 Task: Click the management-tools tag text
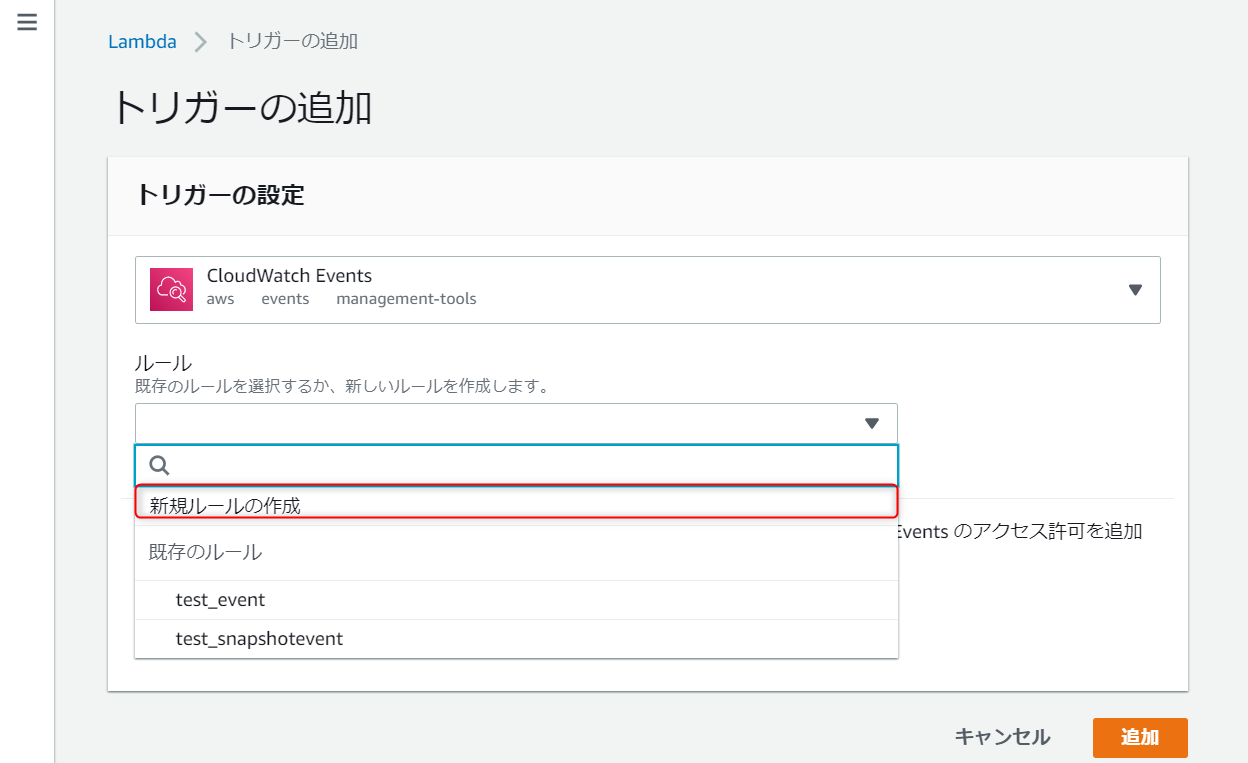tap(406, 299)
